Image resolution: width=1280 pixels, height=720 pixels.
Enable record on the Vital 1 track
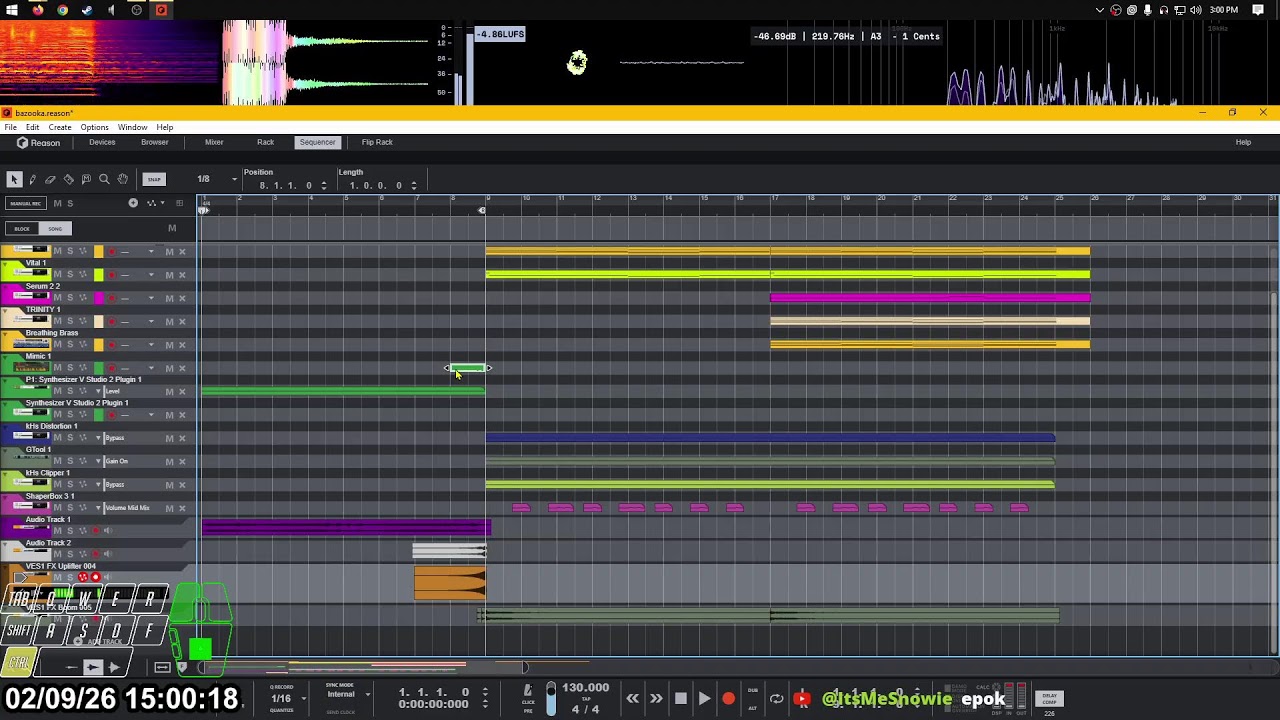tap(111, 274)
